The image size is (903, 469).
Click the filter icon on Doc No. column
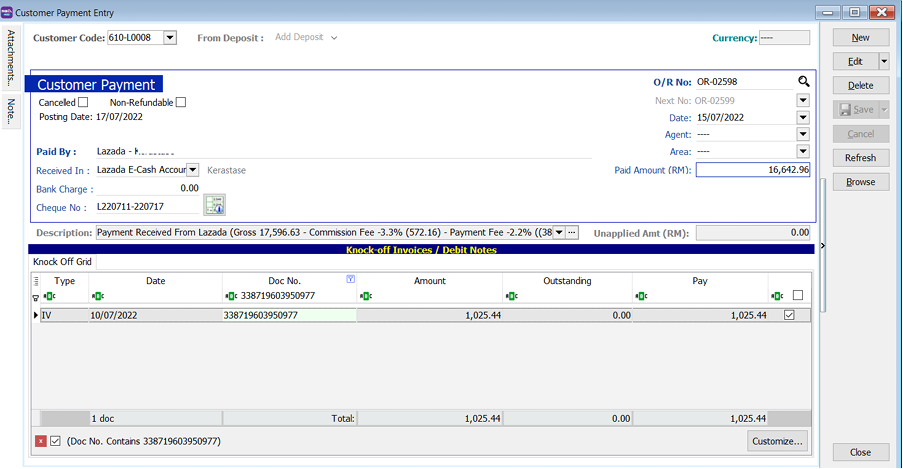(350, 280)
